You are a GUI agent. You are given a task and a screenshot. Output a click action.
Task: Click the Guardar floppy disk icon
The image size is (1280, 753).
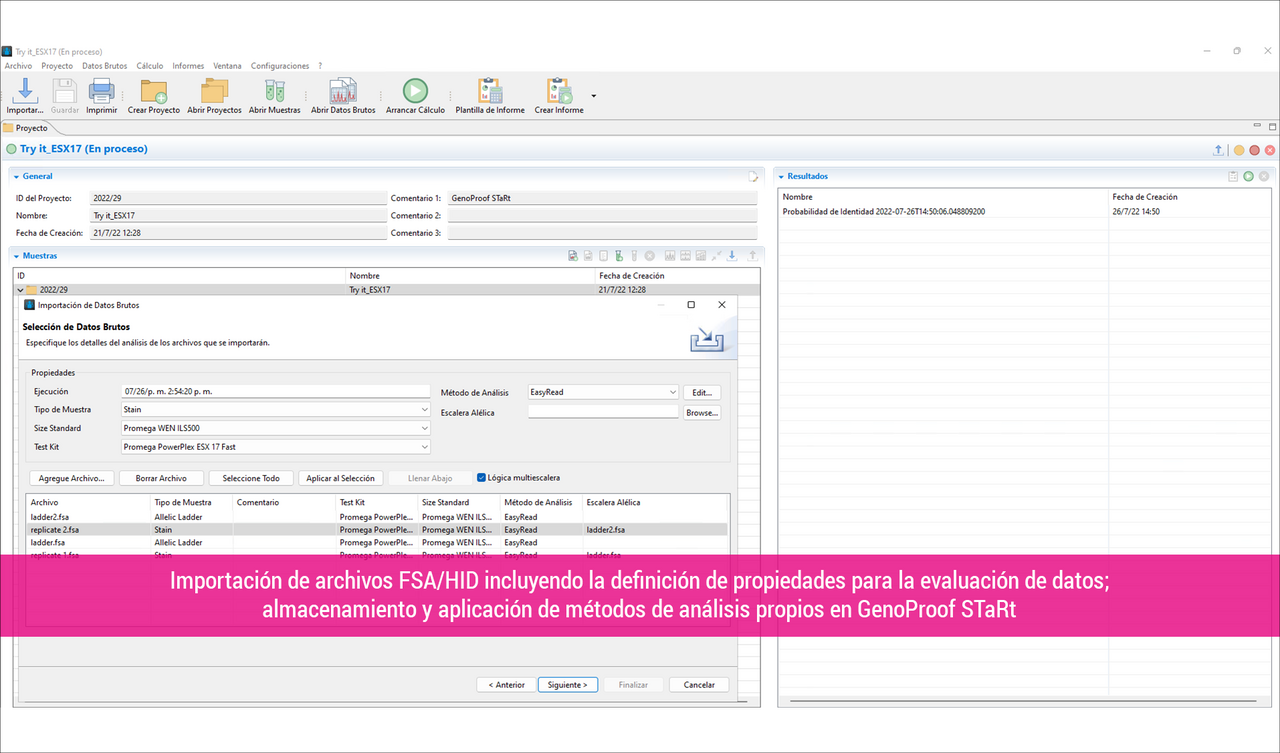pyautogui.click(x=64, y=90)
